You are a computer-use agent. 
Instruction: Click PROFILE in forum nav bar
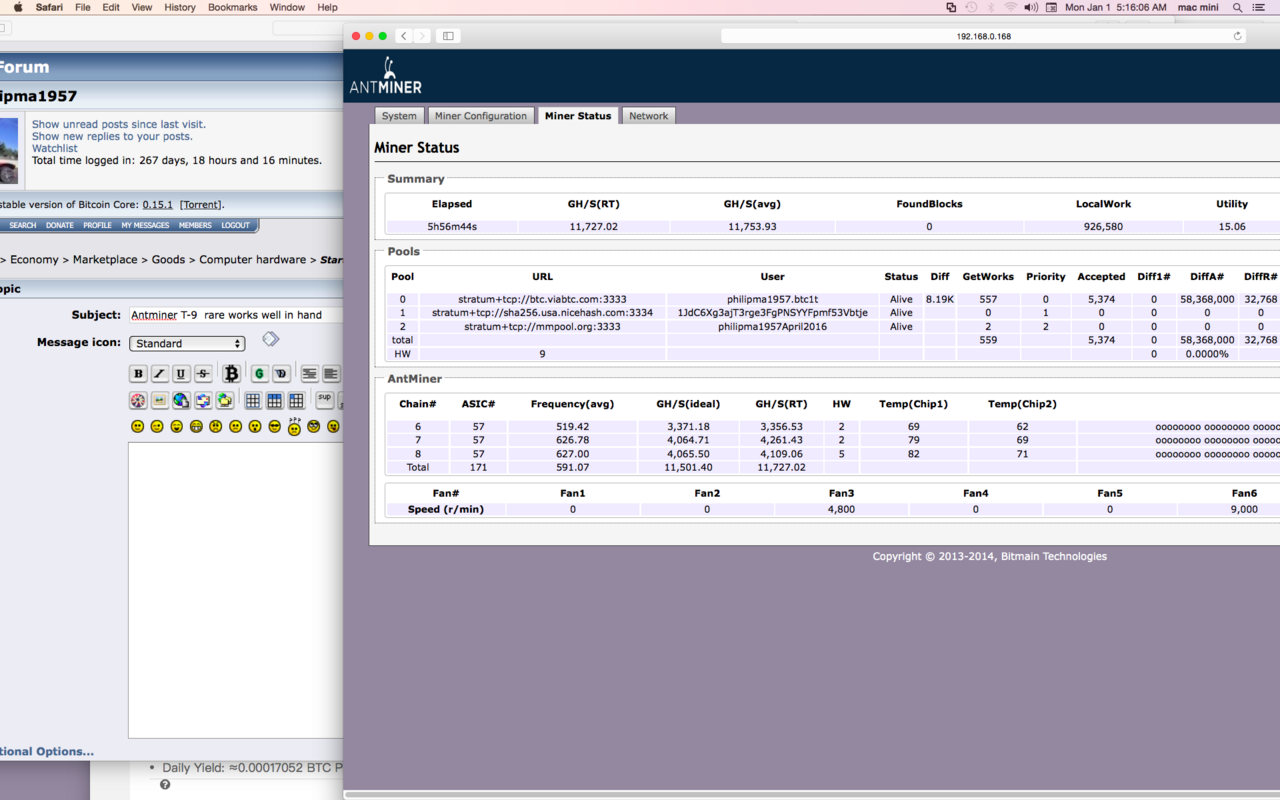(x=97, y=225)
